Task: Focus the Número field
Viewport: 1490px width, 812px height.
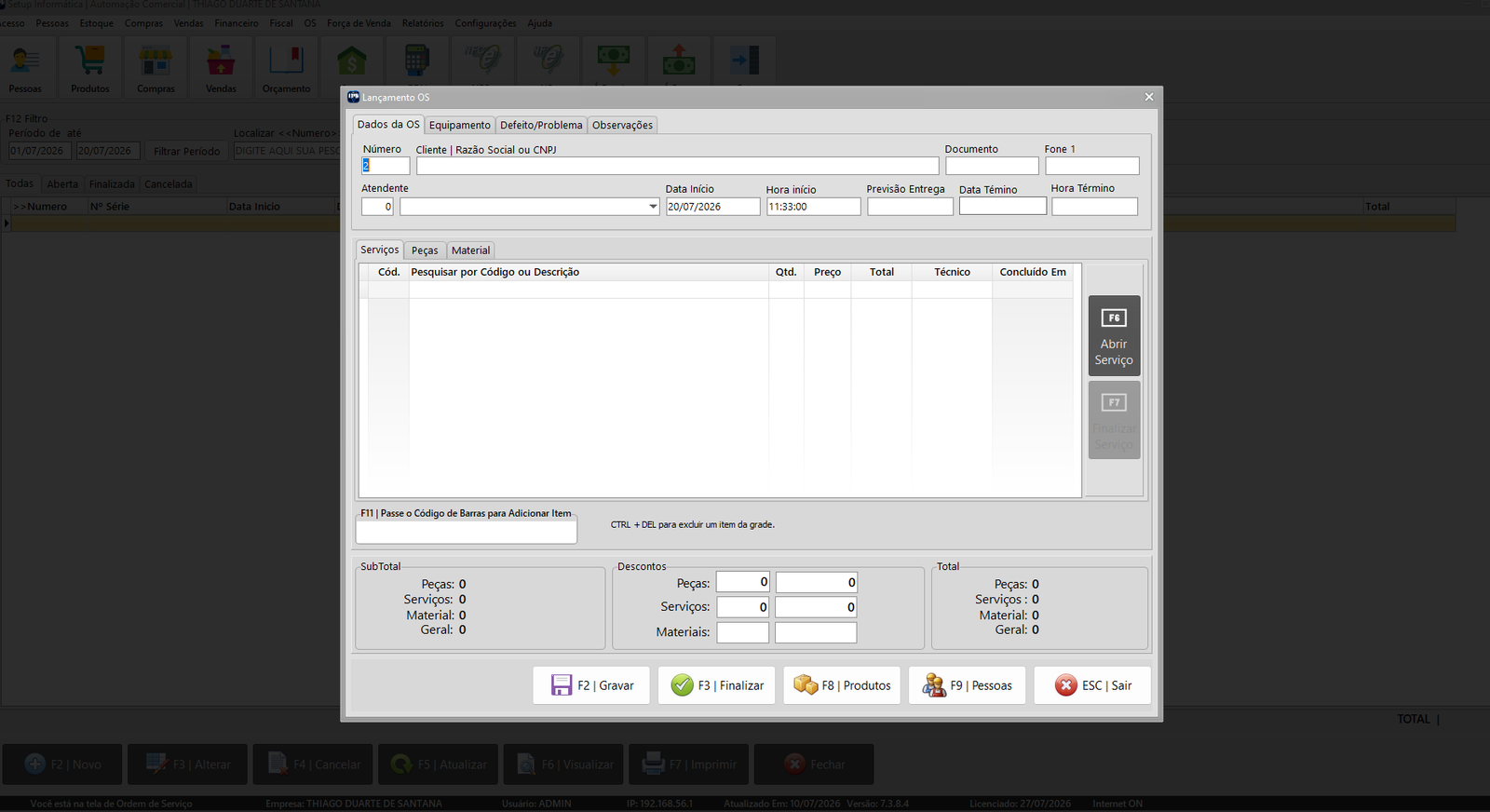Action: coord(386,166)
